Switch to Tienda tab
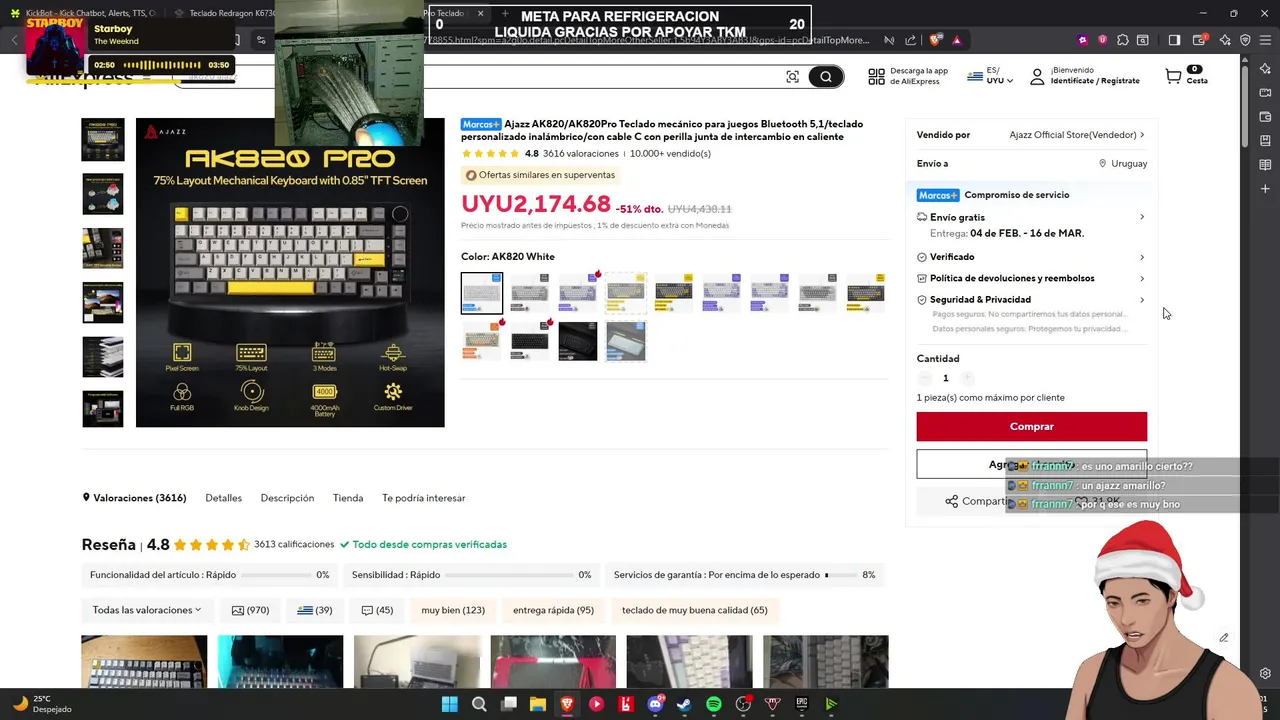 348,498
